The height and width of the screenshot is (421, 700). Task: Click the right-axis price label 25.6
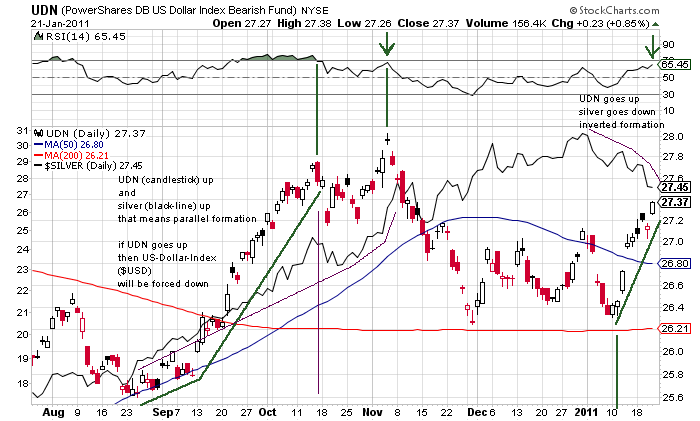tap(673, 397)
